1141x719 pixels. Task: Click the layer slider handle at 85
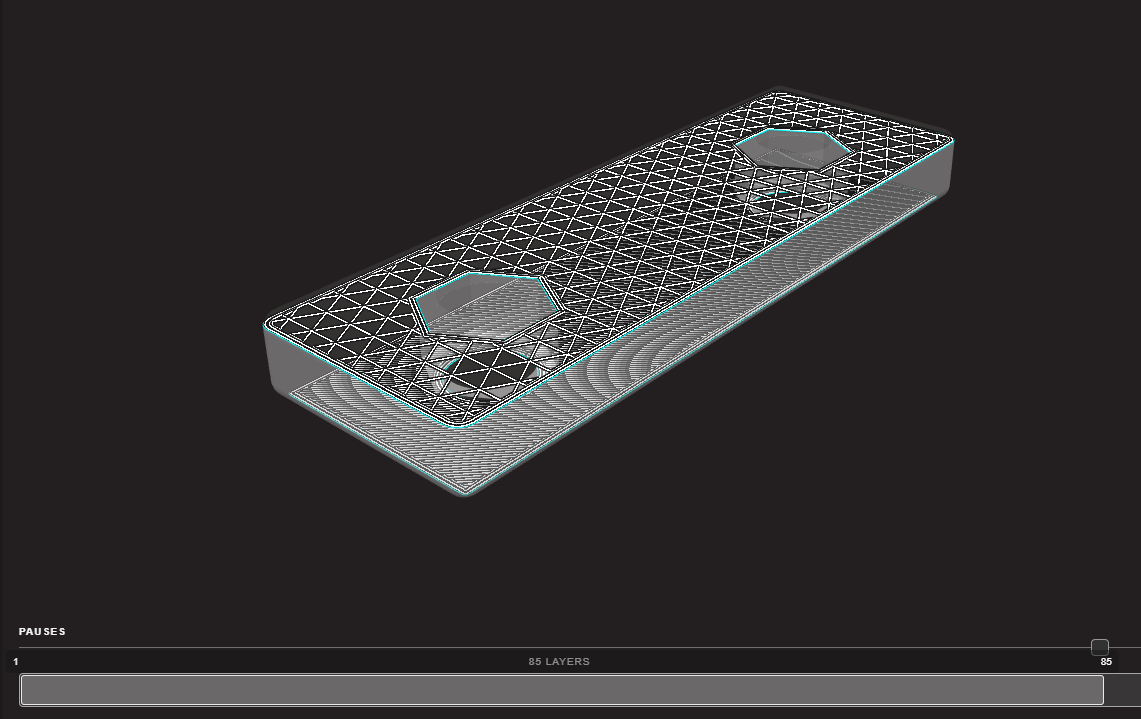point(1099,647)
